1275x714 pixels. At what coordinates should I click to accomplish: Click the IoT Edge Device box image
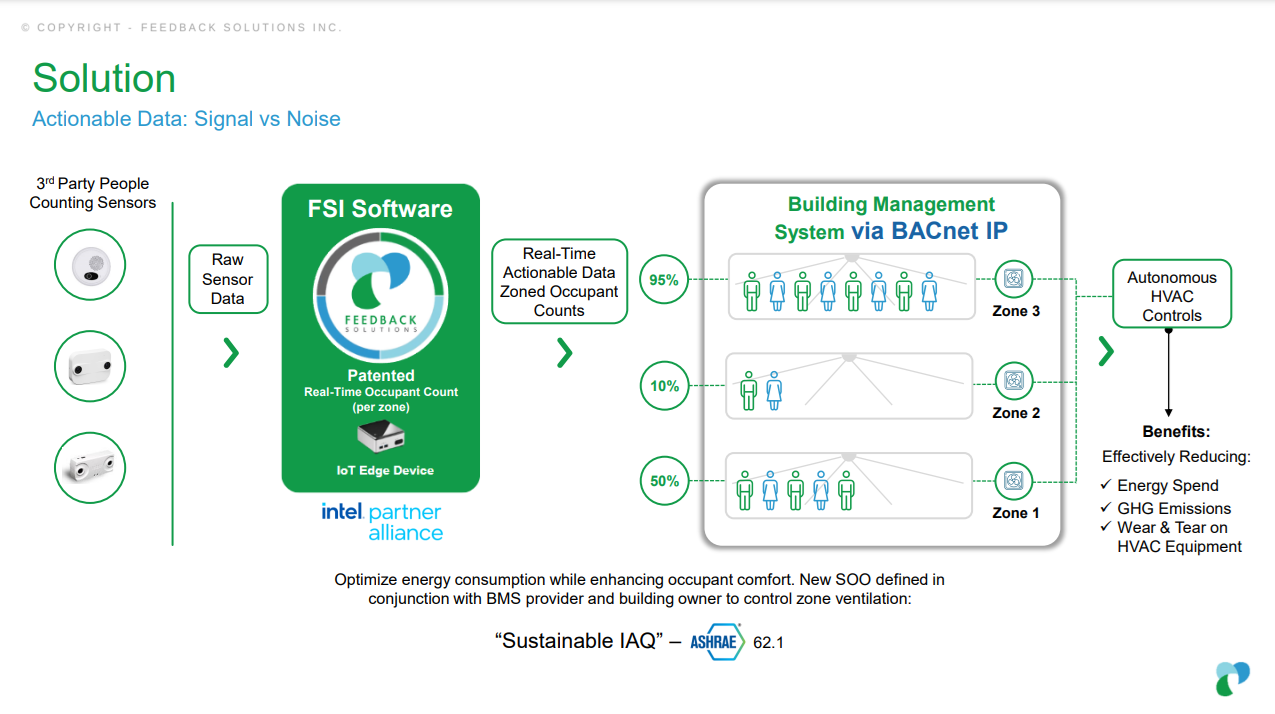tap(380, 437)
